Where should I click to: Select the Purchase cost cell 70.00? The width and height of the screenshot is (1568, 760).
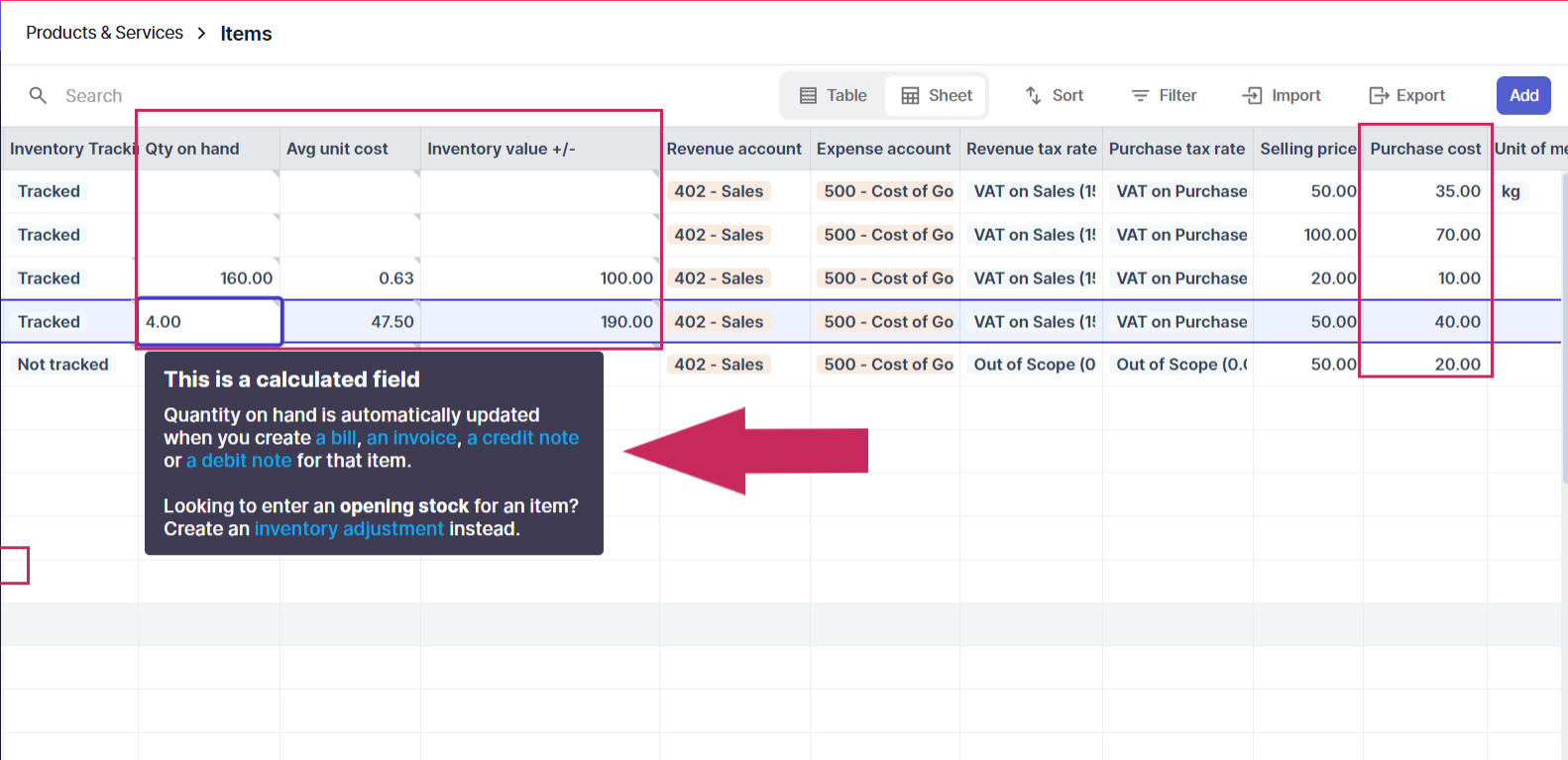(x=1425, y=235)
